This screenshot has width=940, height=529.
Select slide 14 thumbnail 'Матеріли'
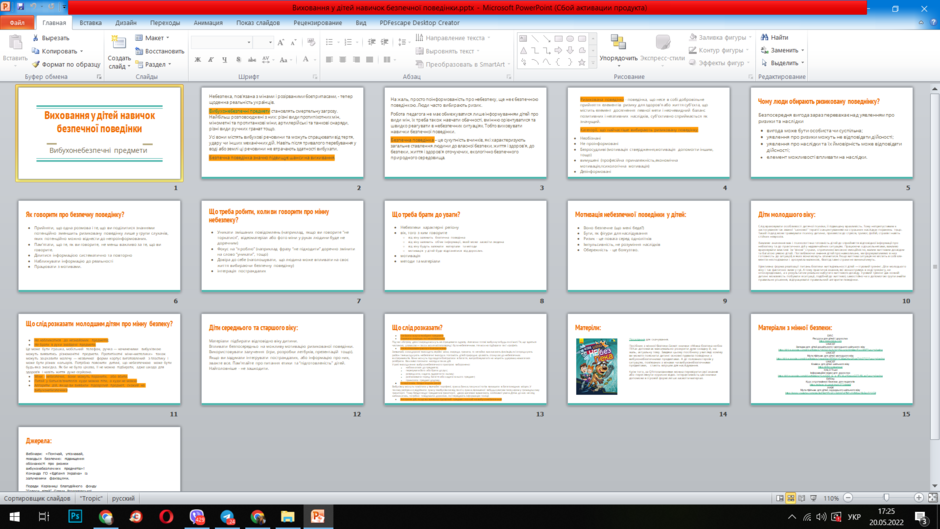[649, 359]
